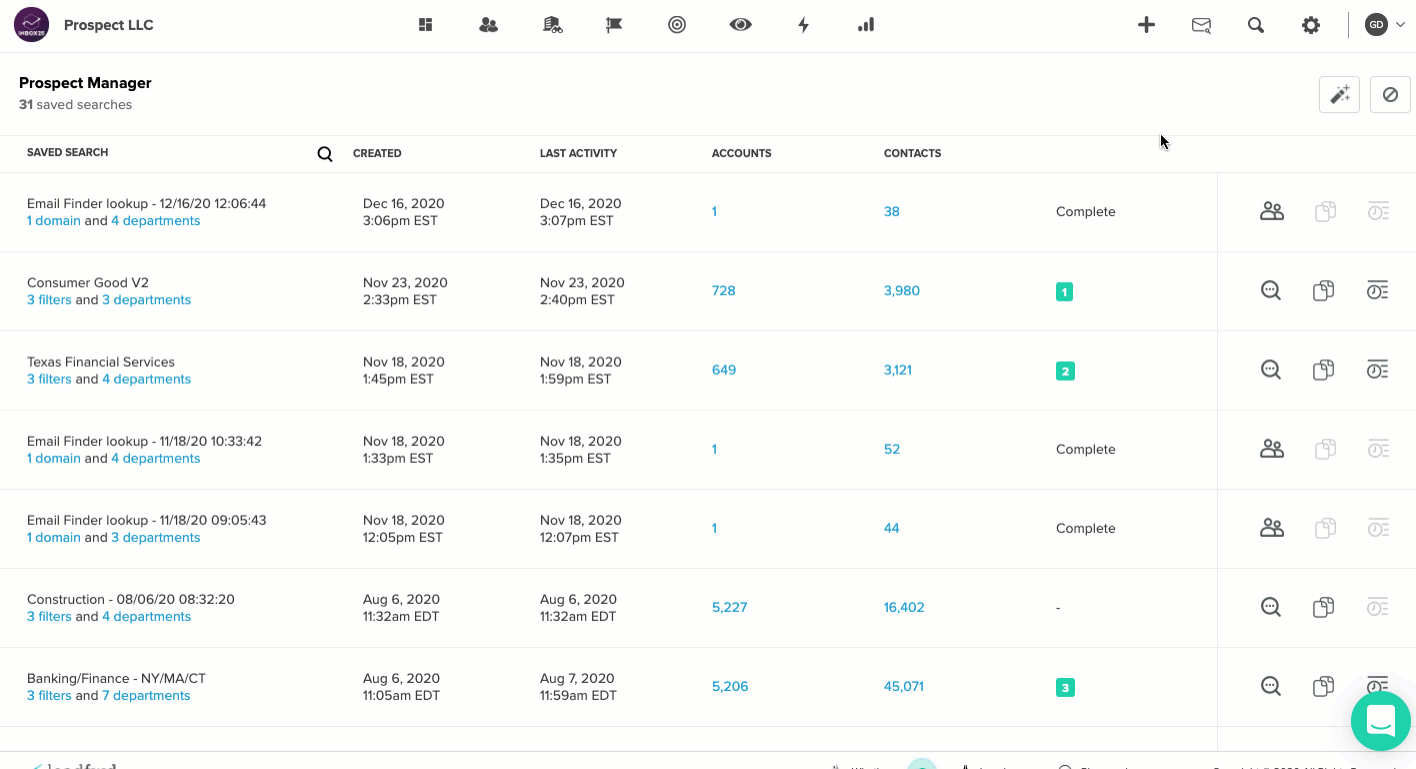
Task: Click 3,980 contacts link for Consumer Good V2
Action: pos(902,291)
